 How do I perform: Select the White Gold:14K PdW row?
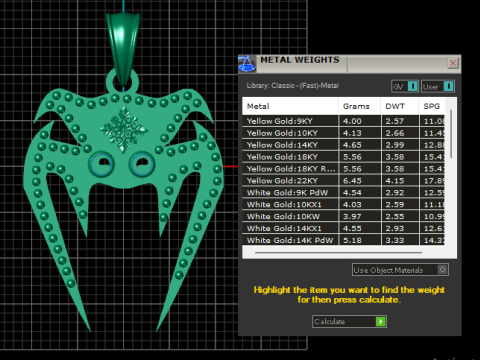pos(344,240)
